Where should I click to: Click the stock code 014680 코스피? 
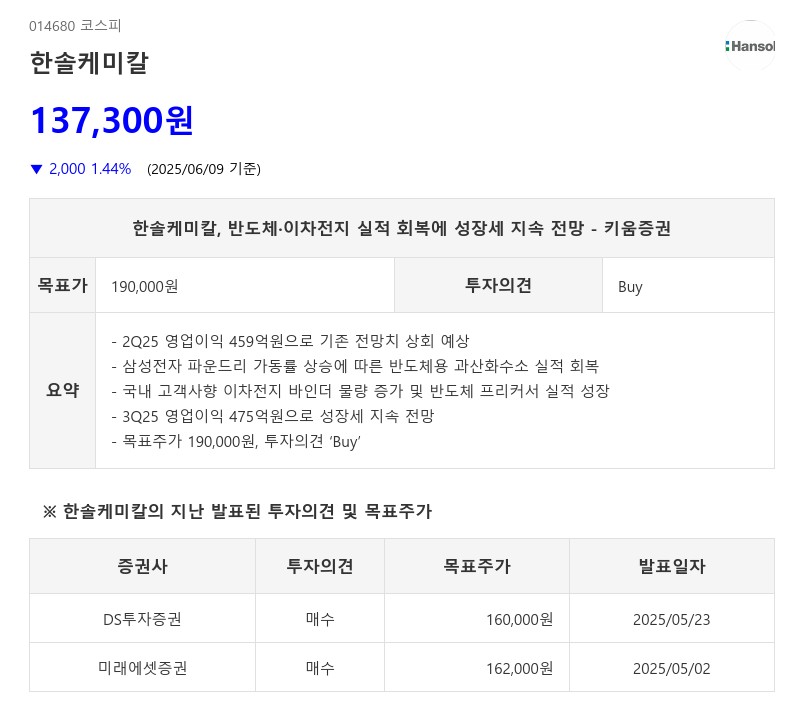75,26
